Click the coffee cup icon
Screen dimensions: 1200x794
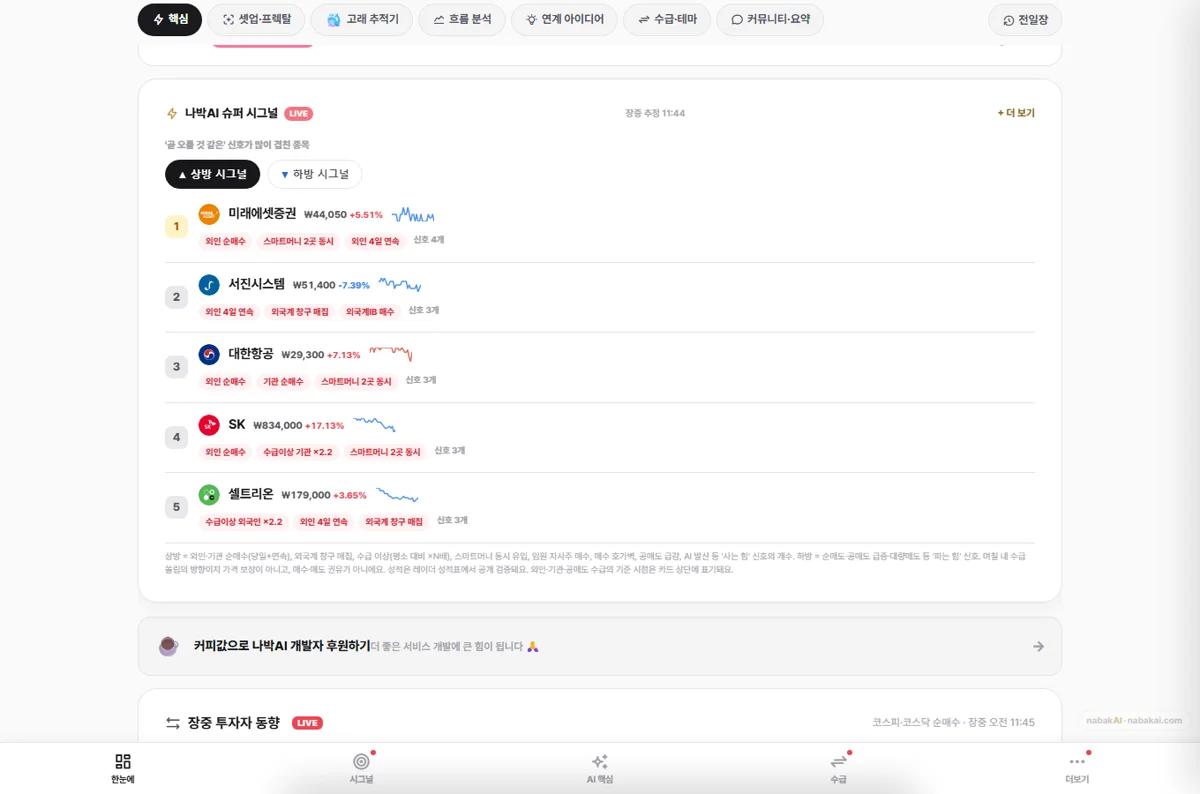(x=169, y=646)
